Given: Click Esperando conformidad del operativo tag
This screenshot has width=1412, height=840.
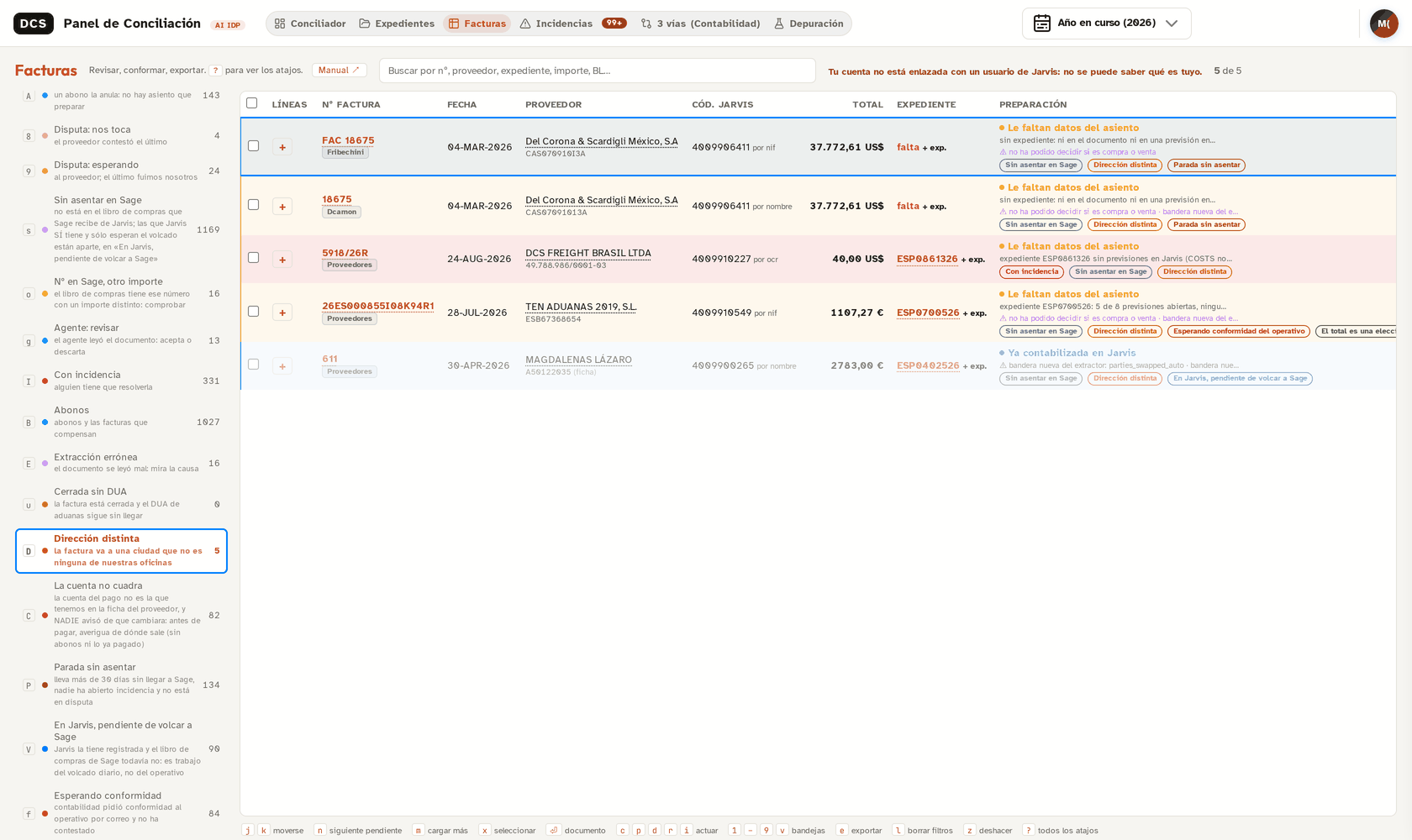Looking at the screenshot, I should (1239, 332).
